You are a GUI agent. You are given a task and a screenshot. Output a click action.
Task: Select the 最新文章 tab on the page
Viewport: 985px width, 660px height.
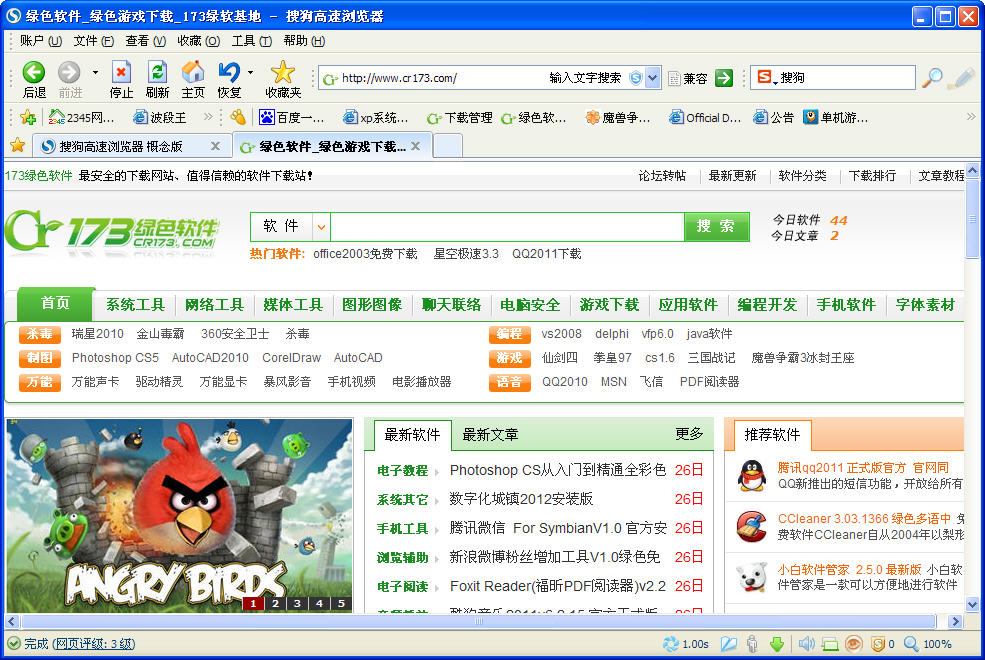[490, 435]
